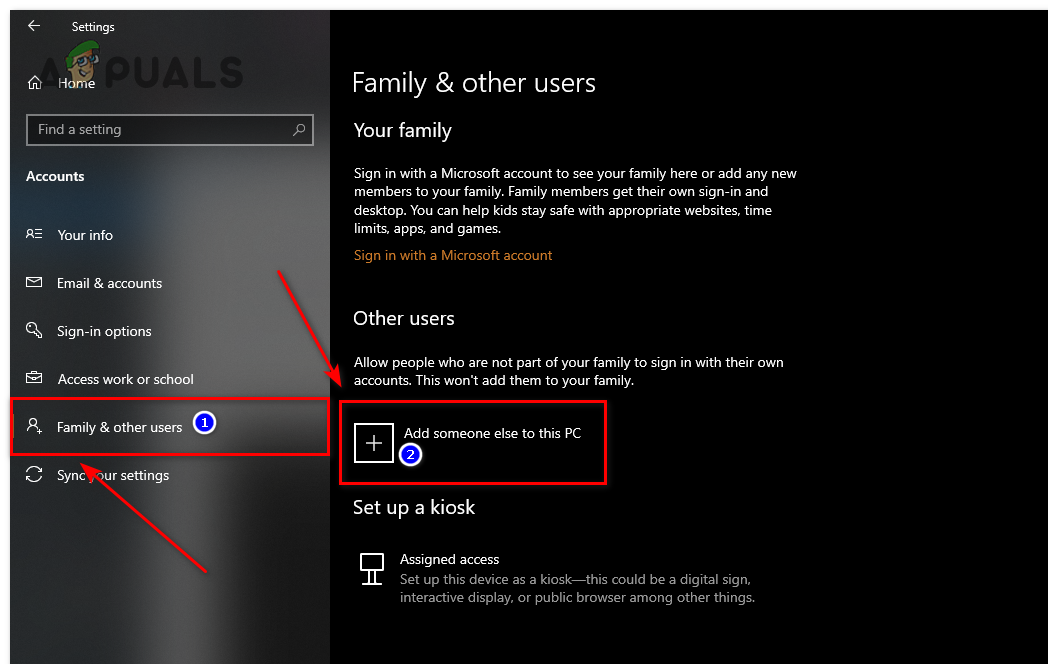Image resolution: width=1048 pixels, height=664 pixels.
Task: Click the Your info person icon
Action: pos(35,234)
